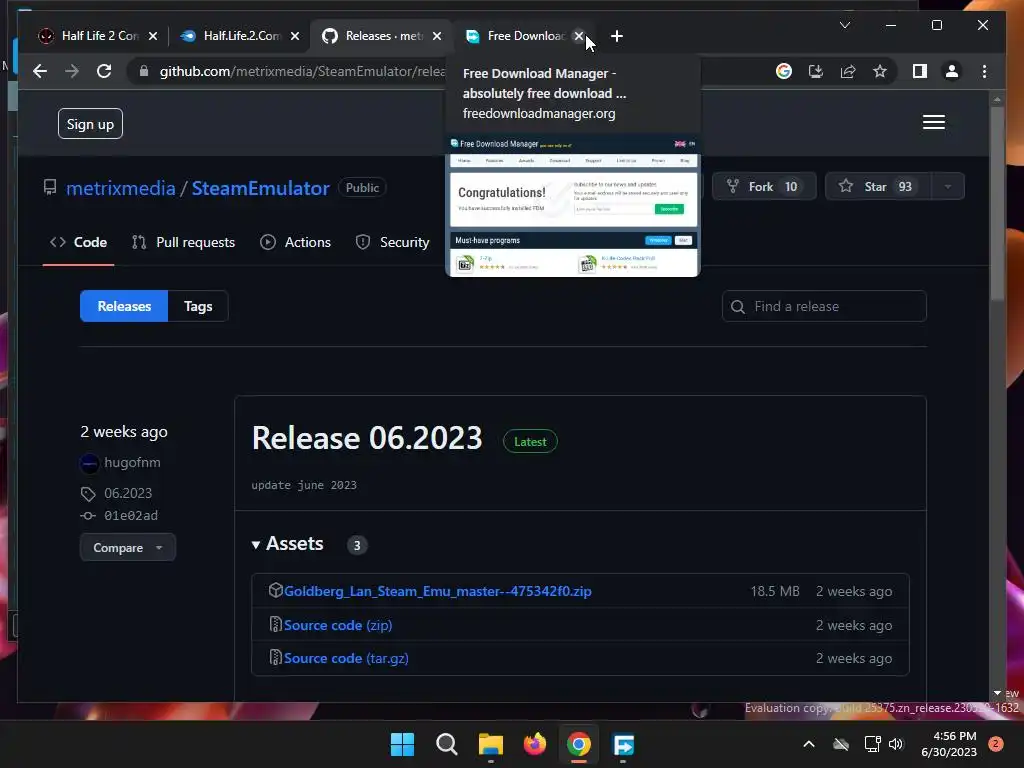Open the GitHub hamburger menu
This screenshot has height=768, width=1024.
934,122
